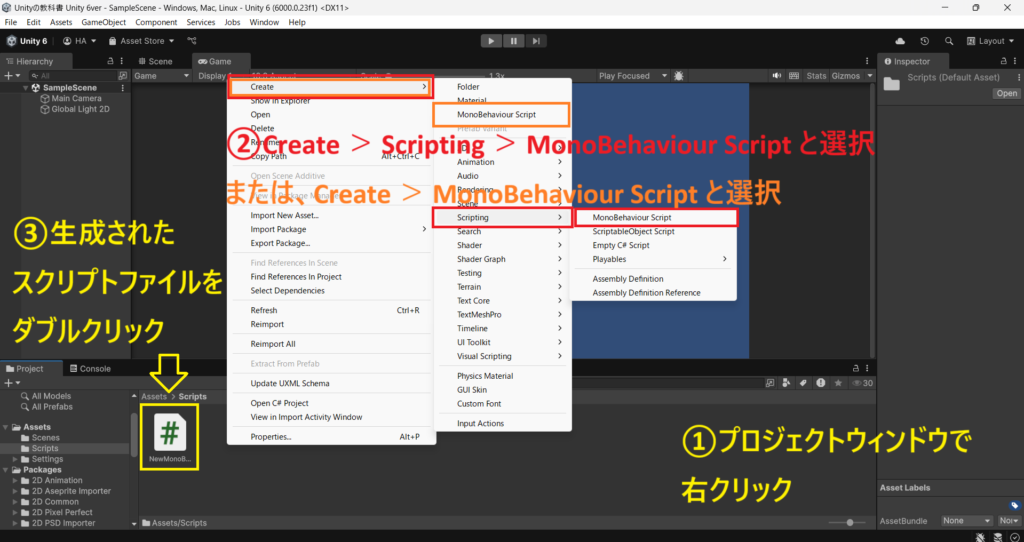The width and height of the screenshot is (1024, 542).
Task: Open the Play Focused dropdown
Action: (x=632, y=76)
